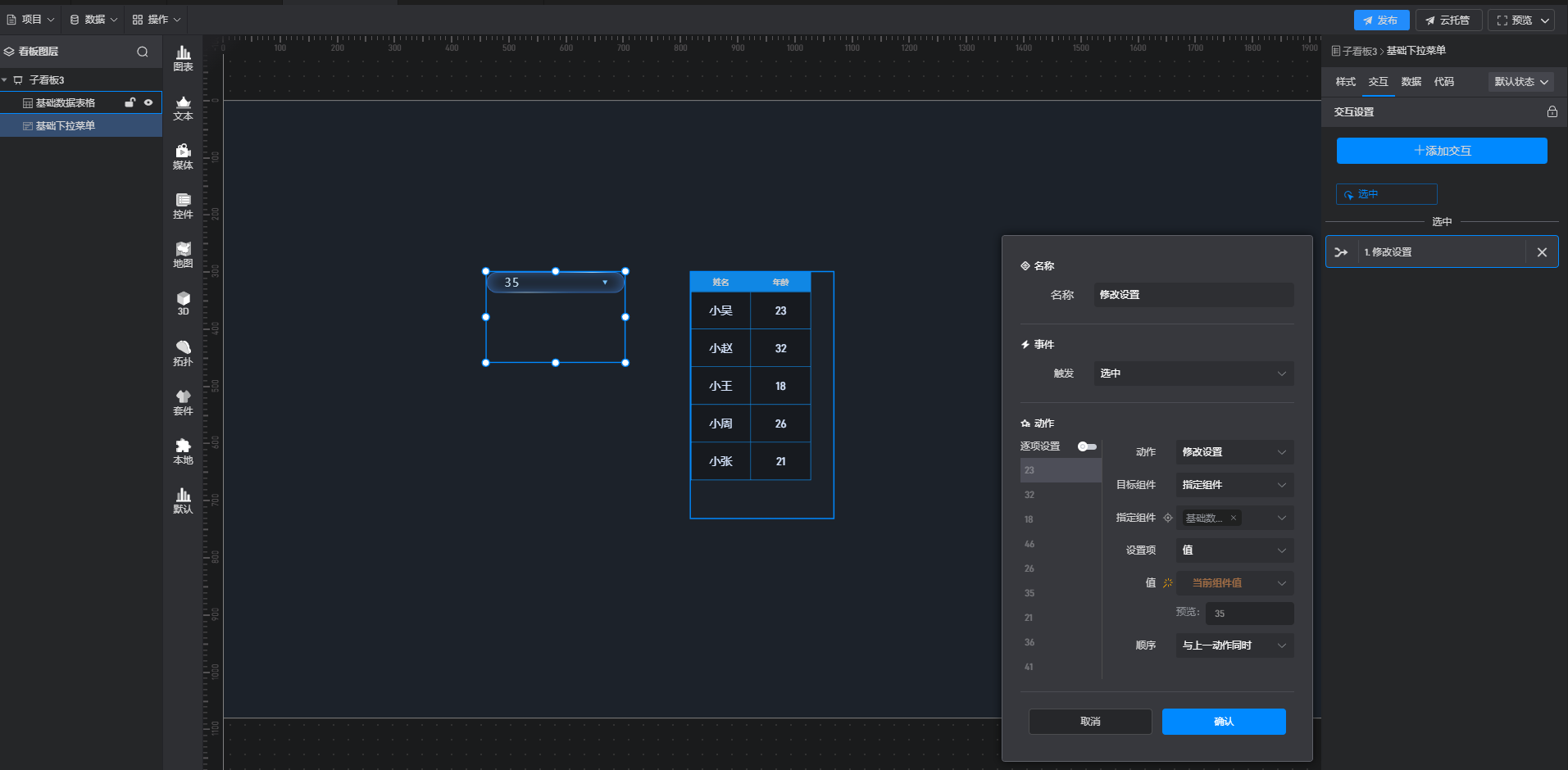Click the 小张 cell in the table
The width and height of the screenshot is (1568, 770).
(720, 462)
